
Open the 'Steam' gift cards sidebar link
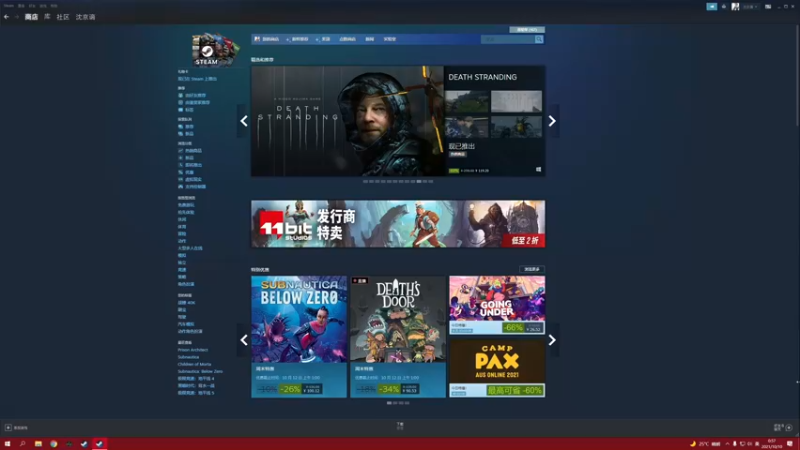pos(197,79)
